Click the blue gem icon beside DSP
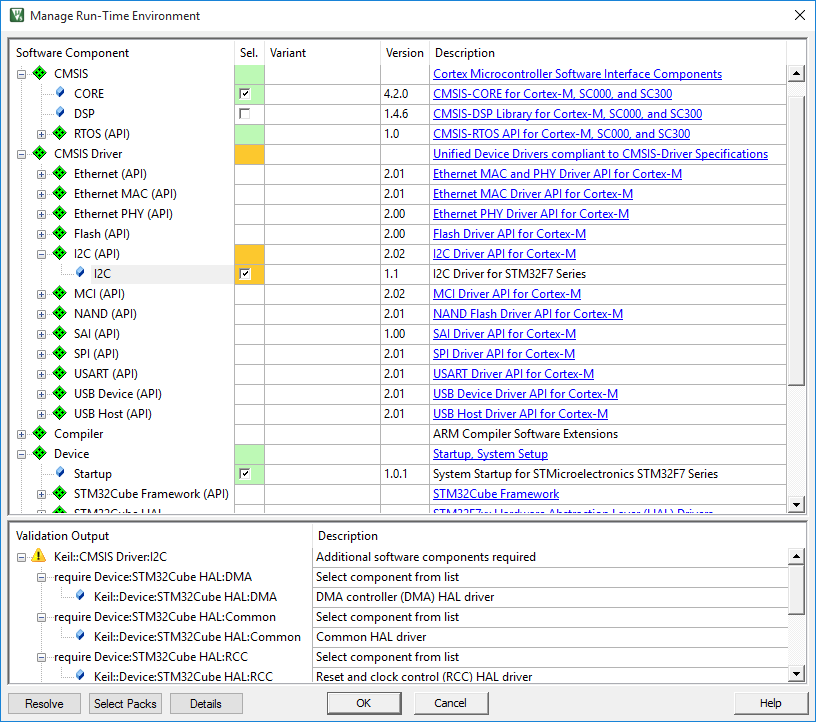This screenshot has width=816, height=722. 60,113
